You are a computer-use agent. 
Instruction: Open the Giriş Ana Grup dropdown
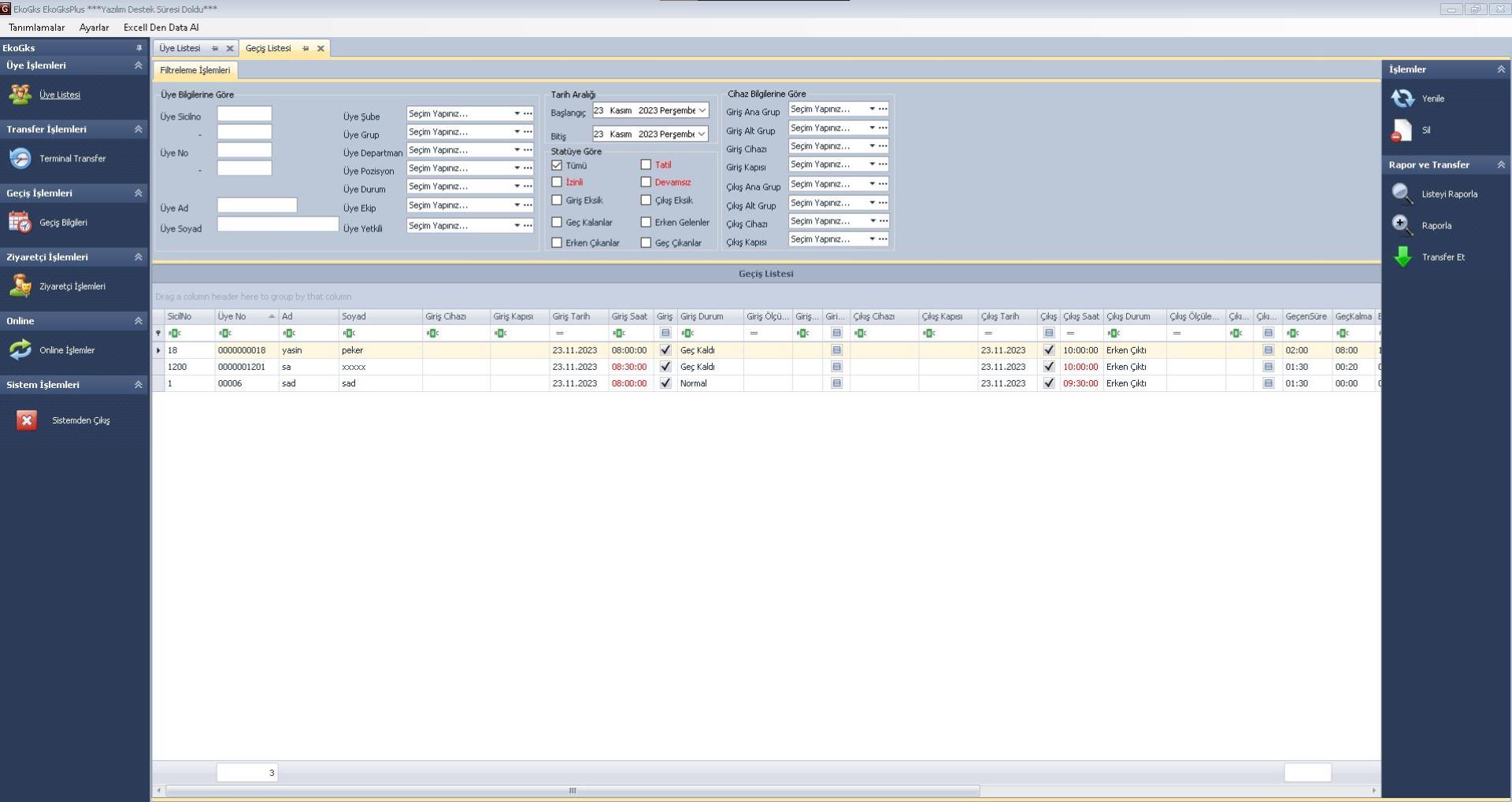[x=872, y=109]
